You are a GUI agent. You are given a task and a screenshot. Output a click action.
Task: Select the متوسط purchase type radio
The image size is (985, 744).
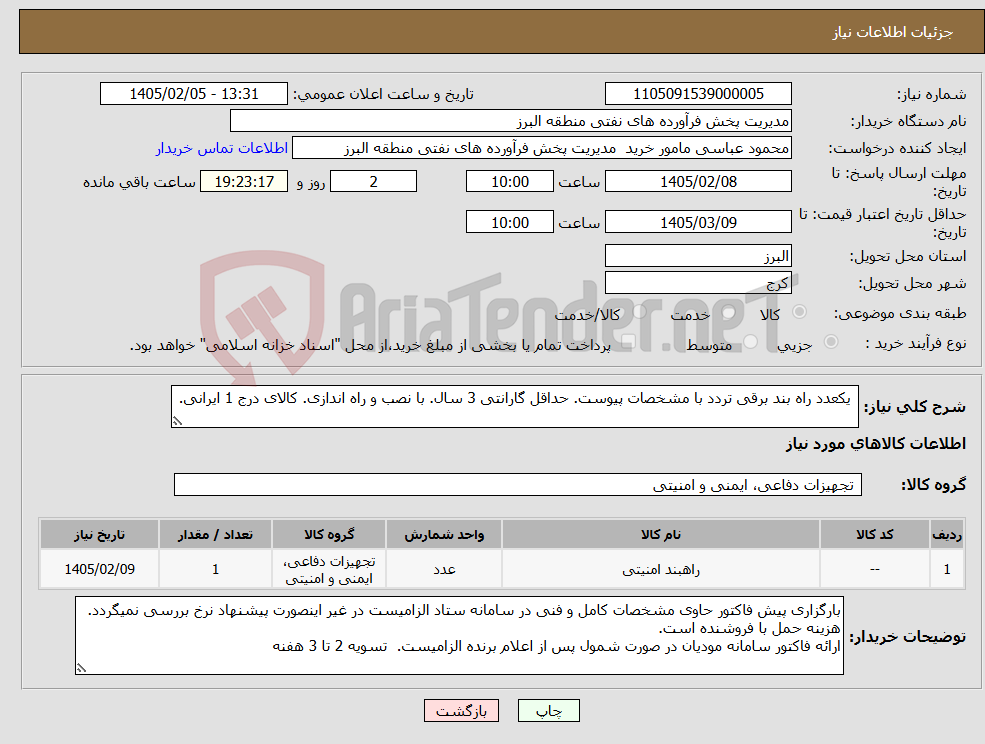pos(751,342)
